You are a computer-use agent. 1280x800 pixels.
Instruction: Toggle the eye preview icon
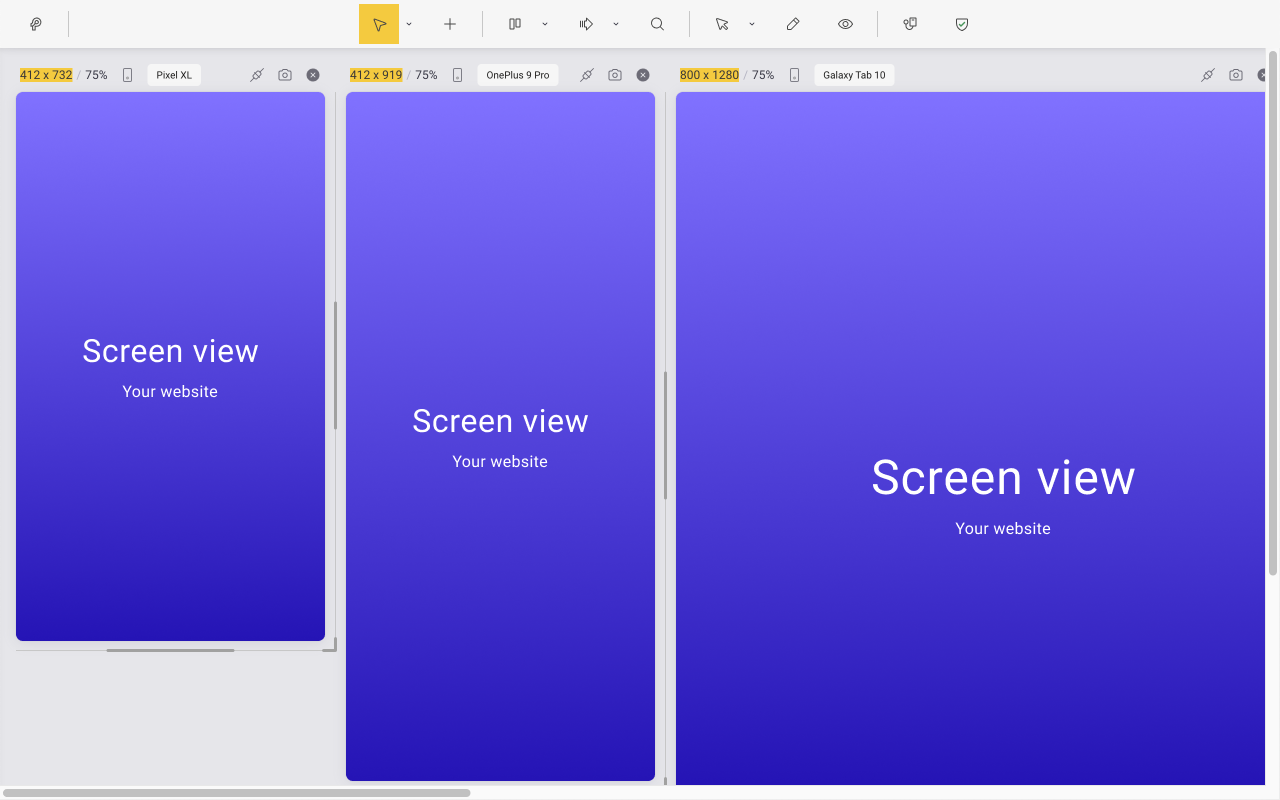[846, 24]
